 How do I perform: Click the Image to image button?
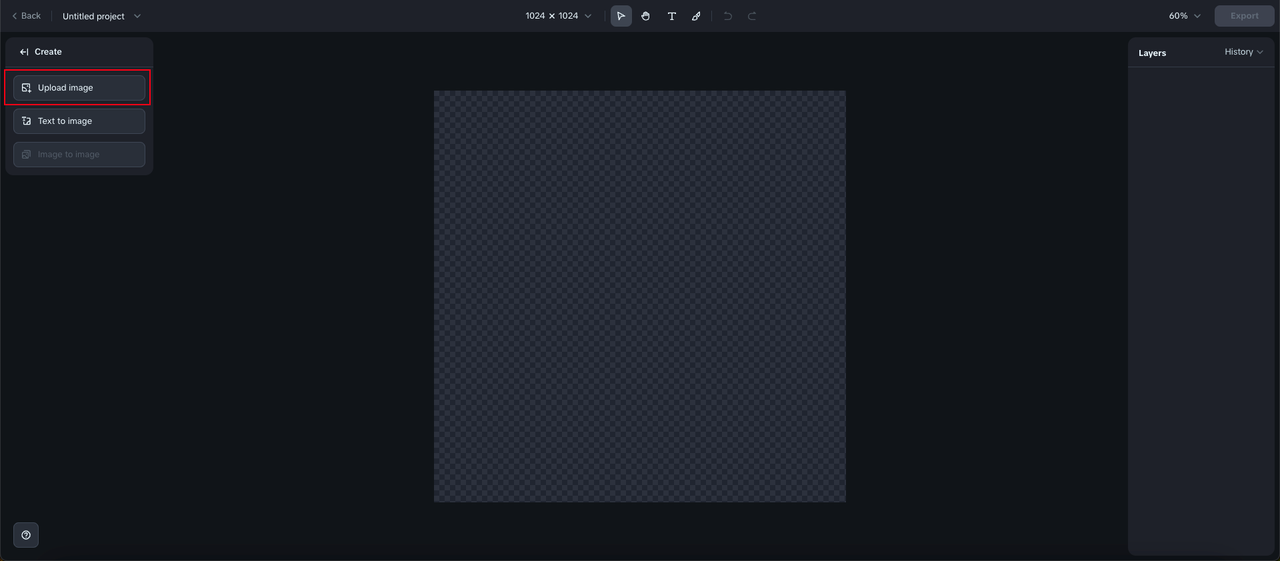tap(79, 154)
